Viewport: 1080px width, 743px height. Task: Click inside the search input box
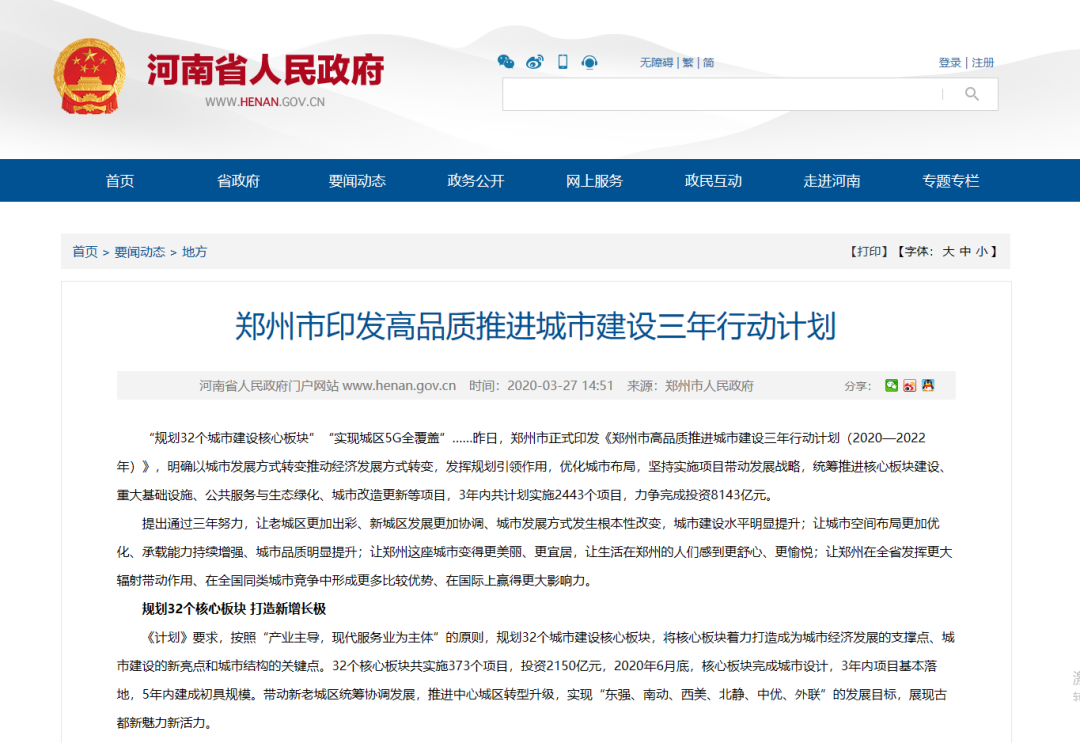720,94
